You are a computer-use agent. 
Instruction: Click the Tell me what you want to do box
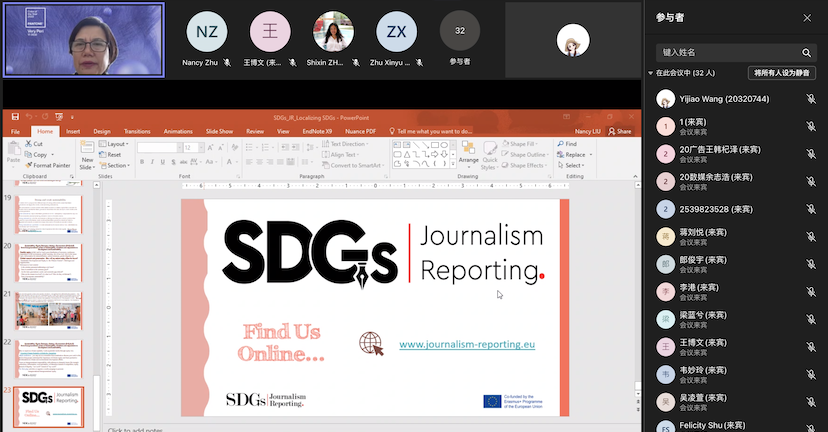(431, 132)
